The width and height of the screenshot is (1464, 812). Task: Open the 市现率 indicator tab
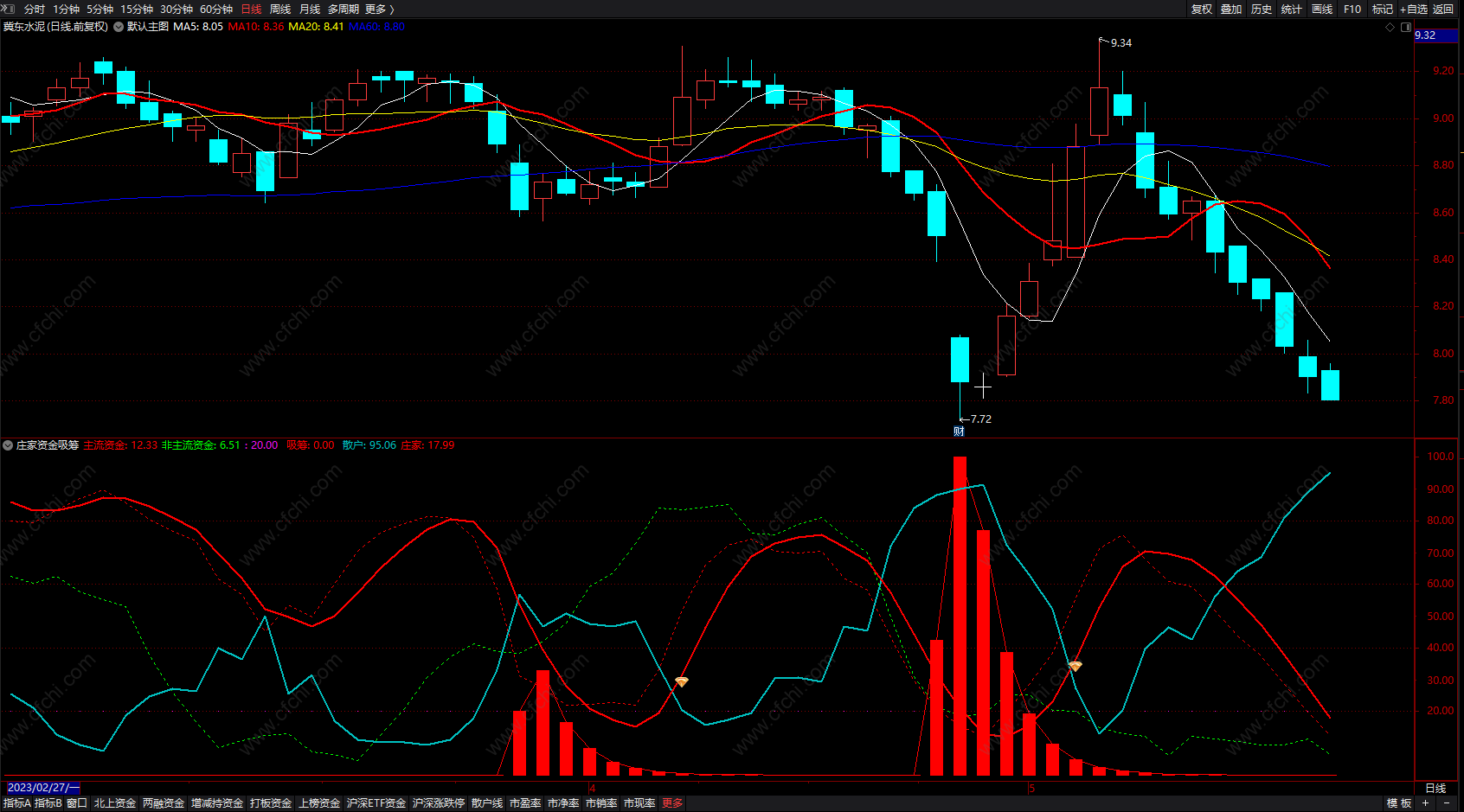(x=639, y=803)
